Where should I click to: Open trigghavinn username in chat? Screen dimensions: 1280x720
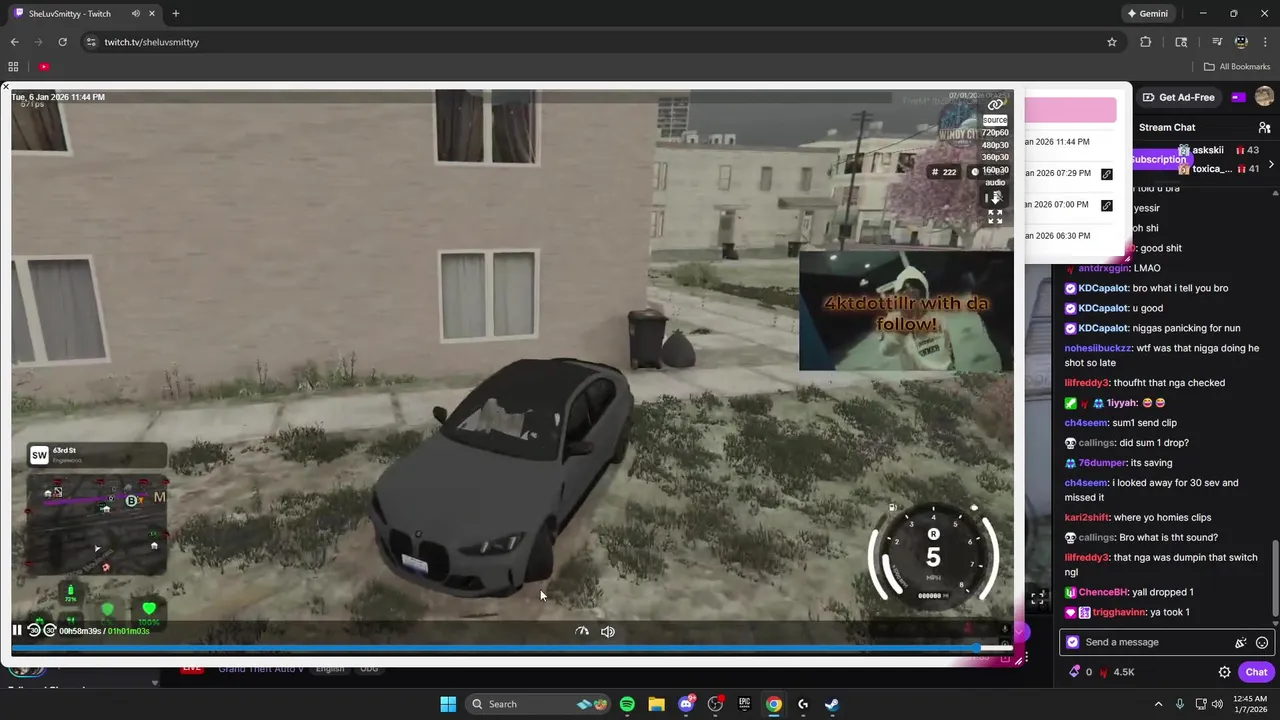pyautogui.click(x=1120, y=612)
